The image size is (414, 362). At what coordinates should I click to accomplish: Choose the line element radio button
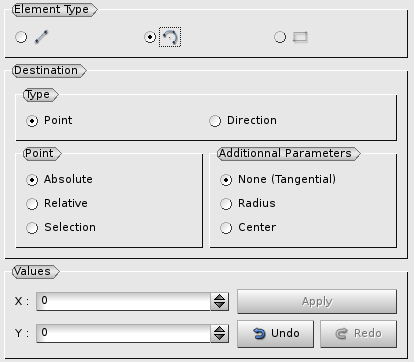[21, 37]
